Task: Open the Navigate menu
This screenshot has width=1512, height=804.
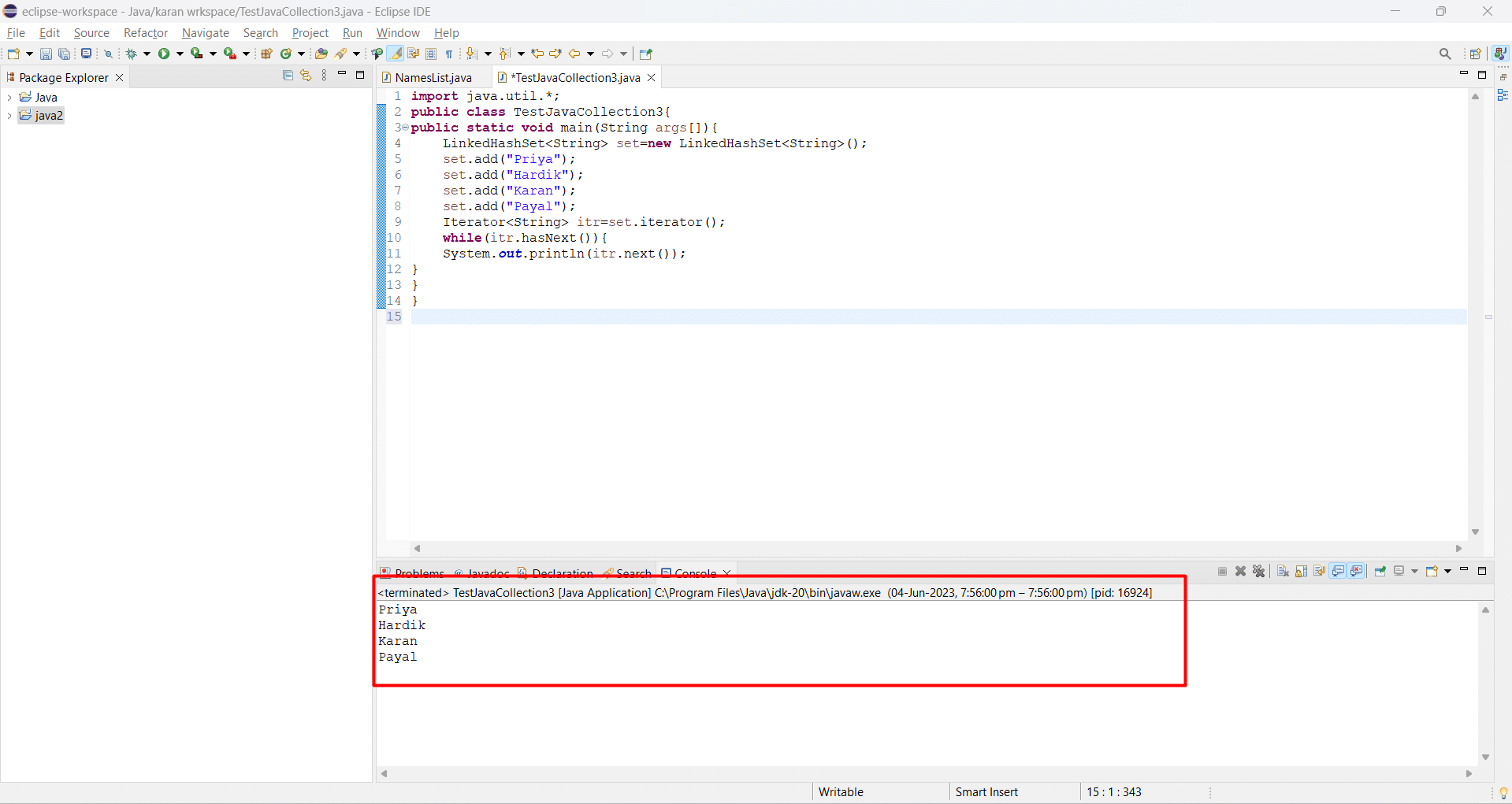Action: point(206,33)
